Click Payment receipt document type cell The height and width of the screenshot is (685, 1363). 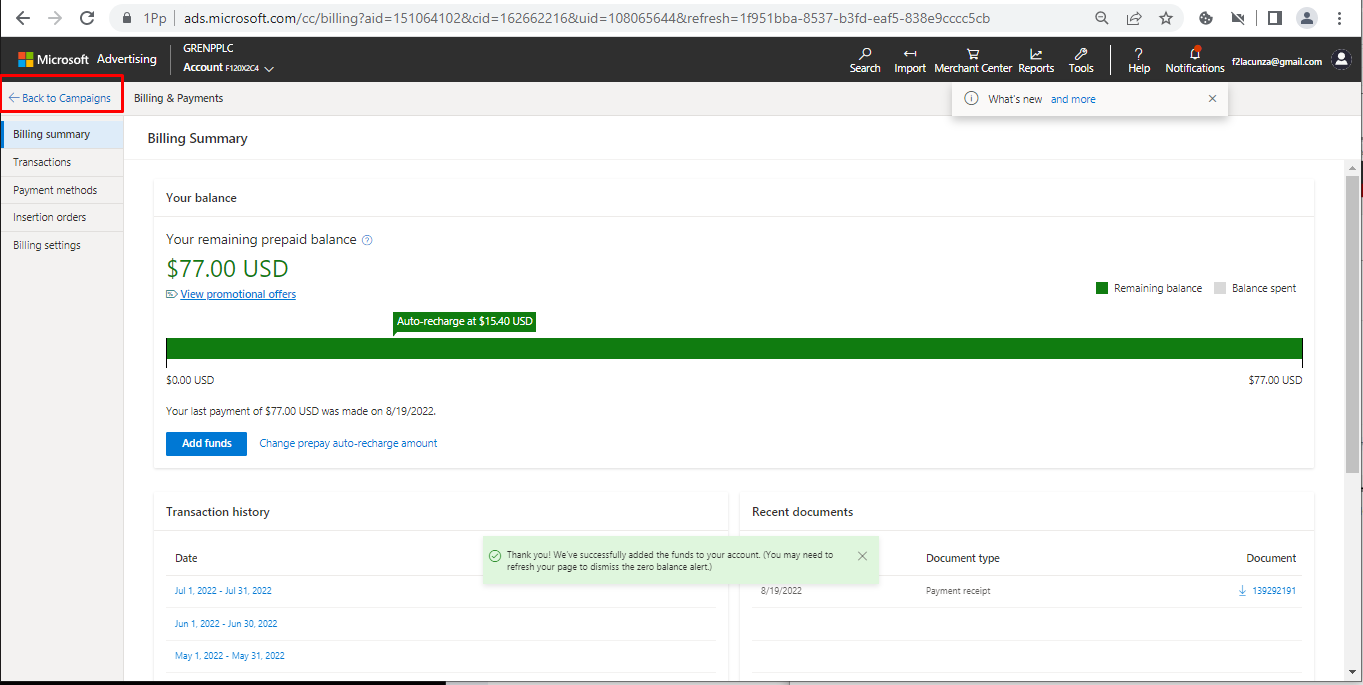click(x=958, y=591)
